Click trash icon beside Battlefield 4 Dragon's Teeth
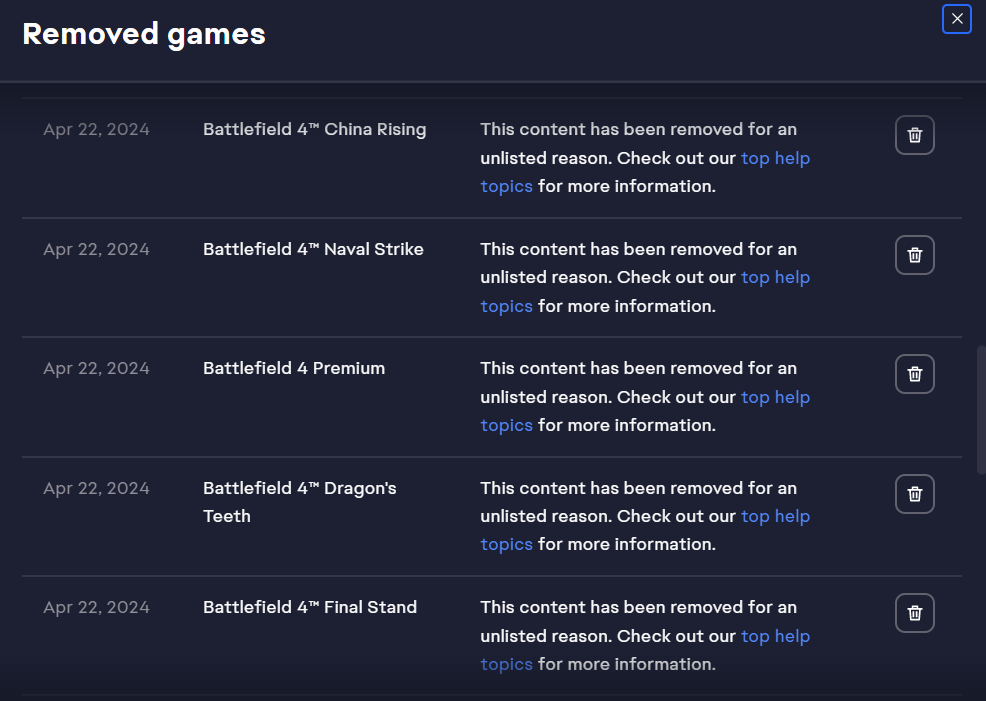The height and width of the screenshot is (701, 986). tap(914, 494)
